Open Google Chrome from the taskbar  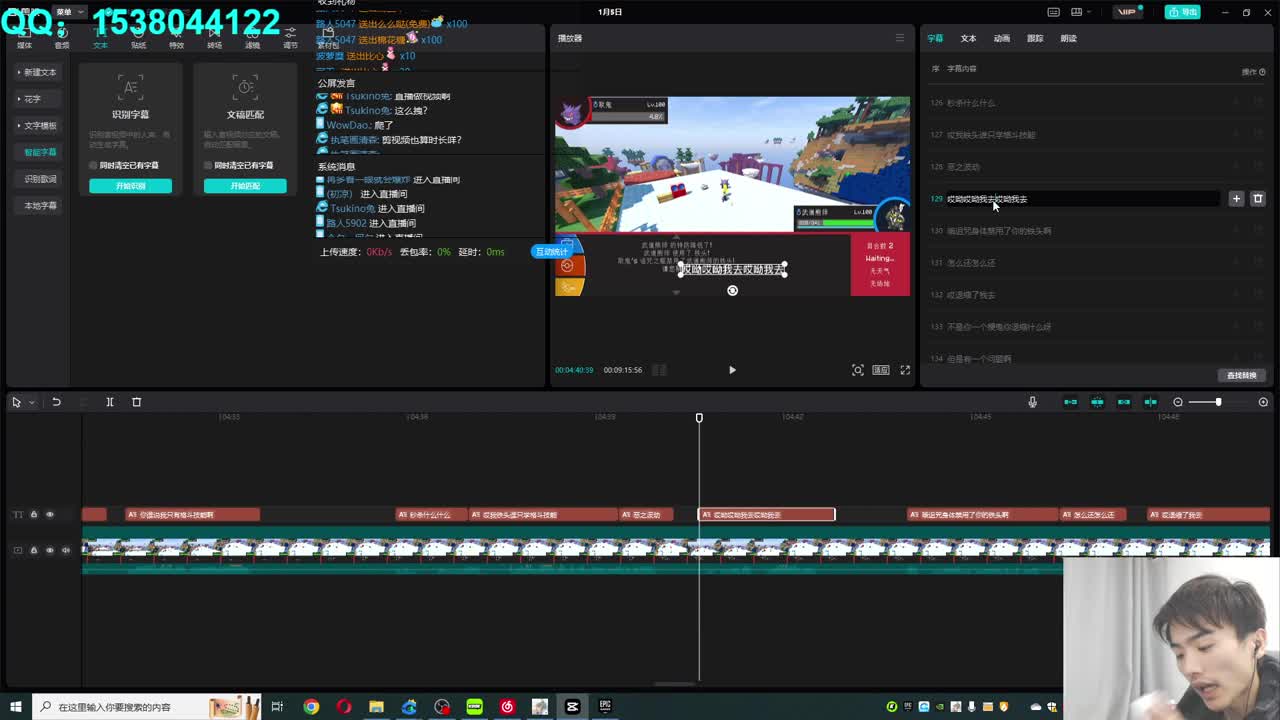point(311,707)
